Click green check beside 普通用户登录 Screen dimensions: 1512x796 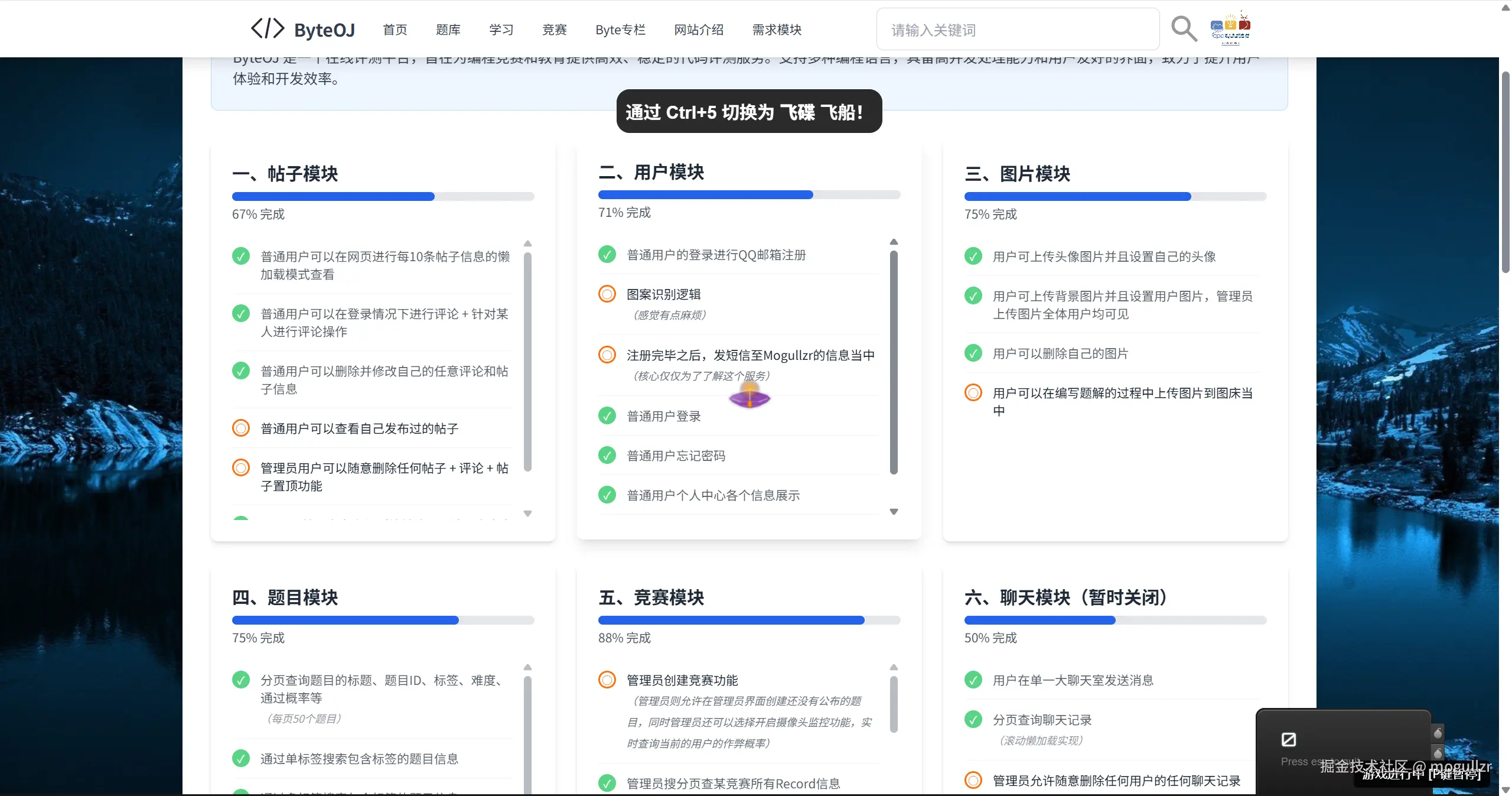[x=607, y=416]
